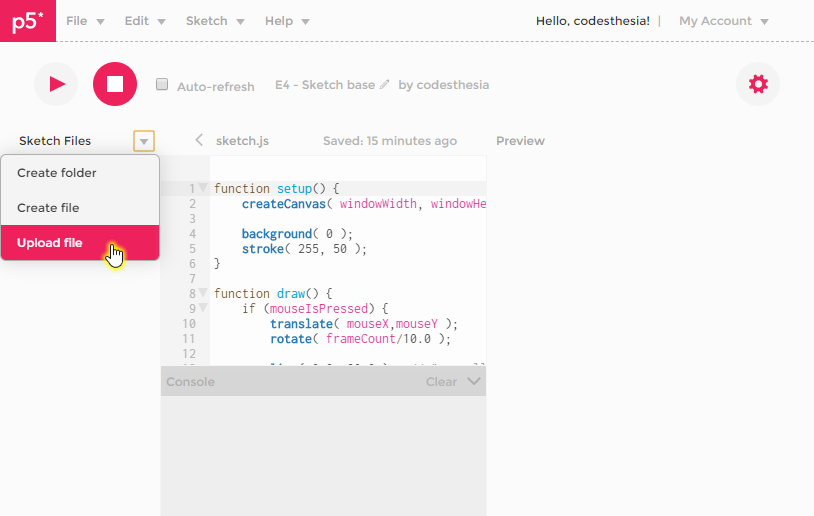Collapse the console with the chevron
Screen dimensions: 814x516
pos(473,381)
